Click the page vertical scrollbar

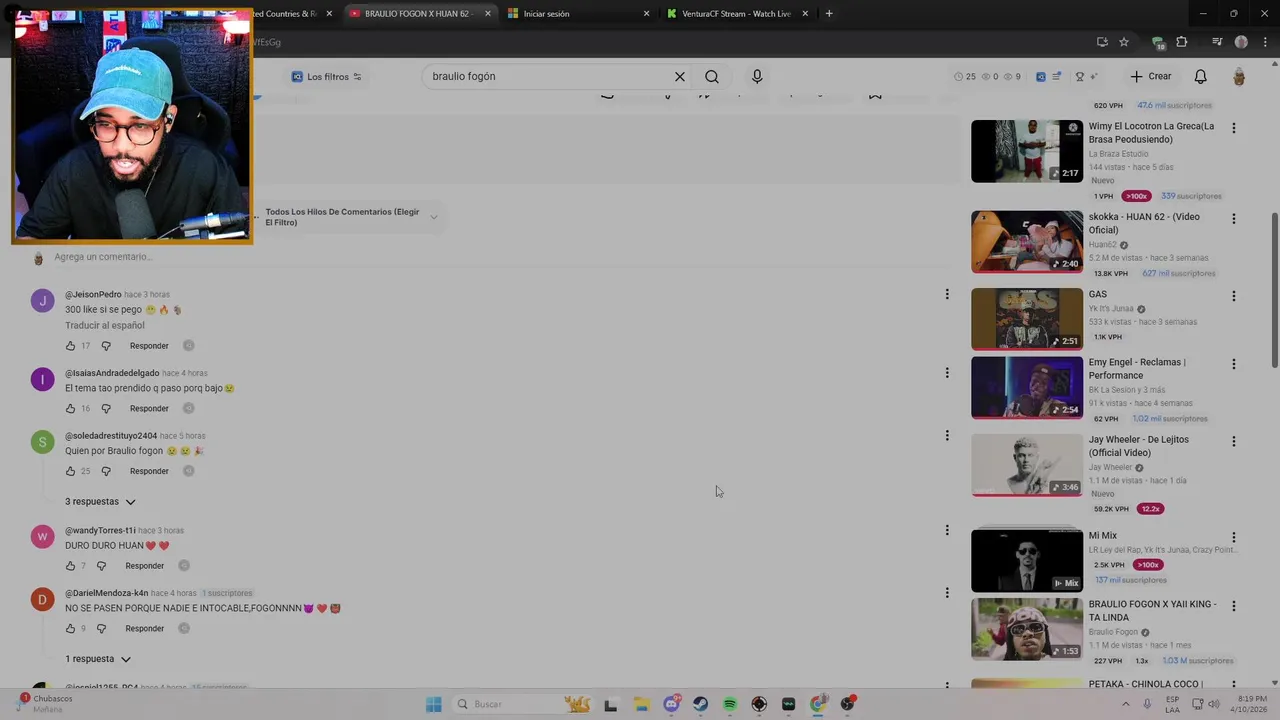point(1274,290)
